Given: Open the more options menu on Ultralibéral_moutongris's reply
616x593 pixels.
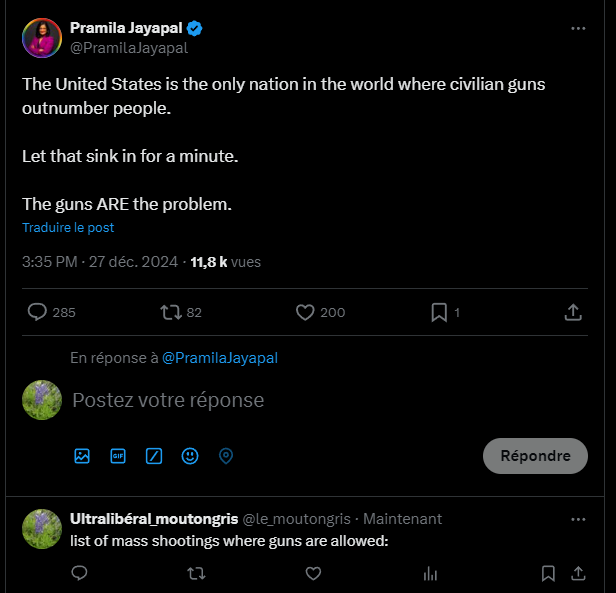Looking at the screenshot, I should 578,519.
